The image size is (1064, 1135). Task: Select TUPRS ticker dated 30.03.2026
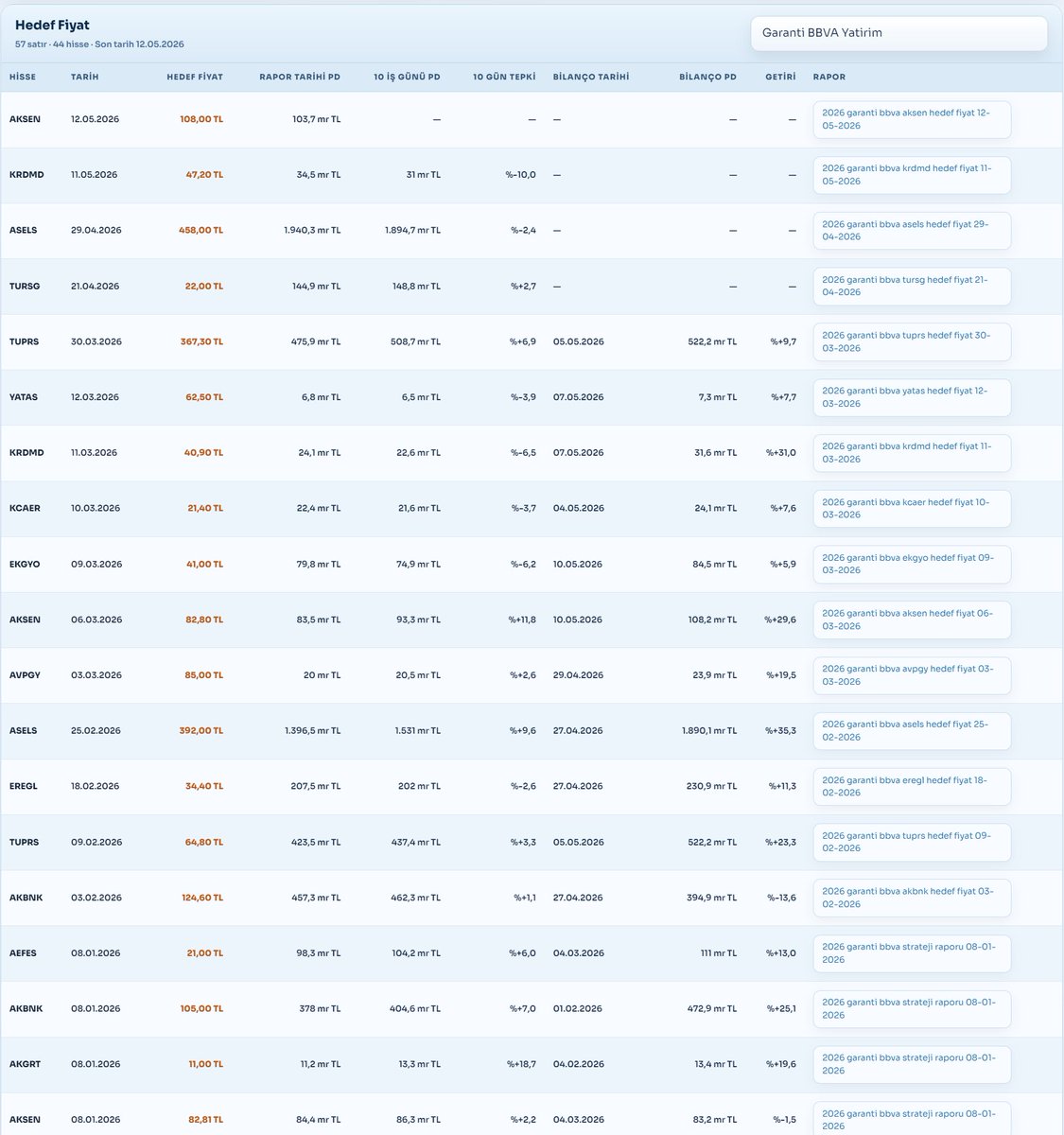point(25,341)
